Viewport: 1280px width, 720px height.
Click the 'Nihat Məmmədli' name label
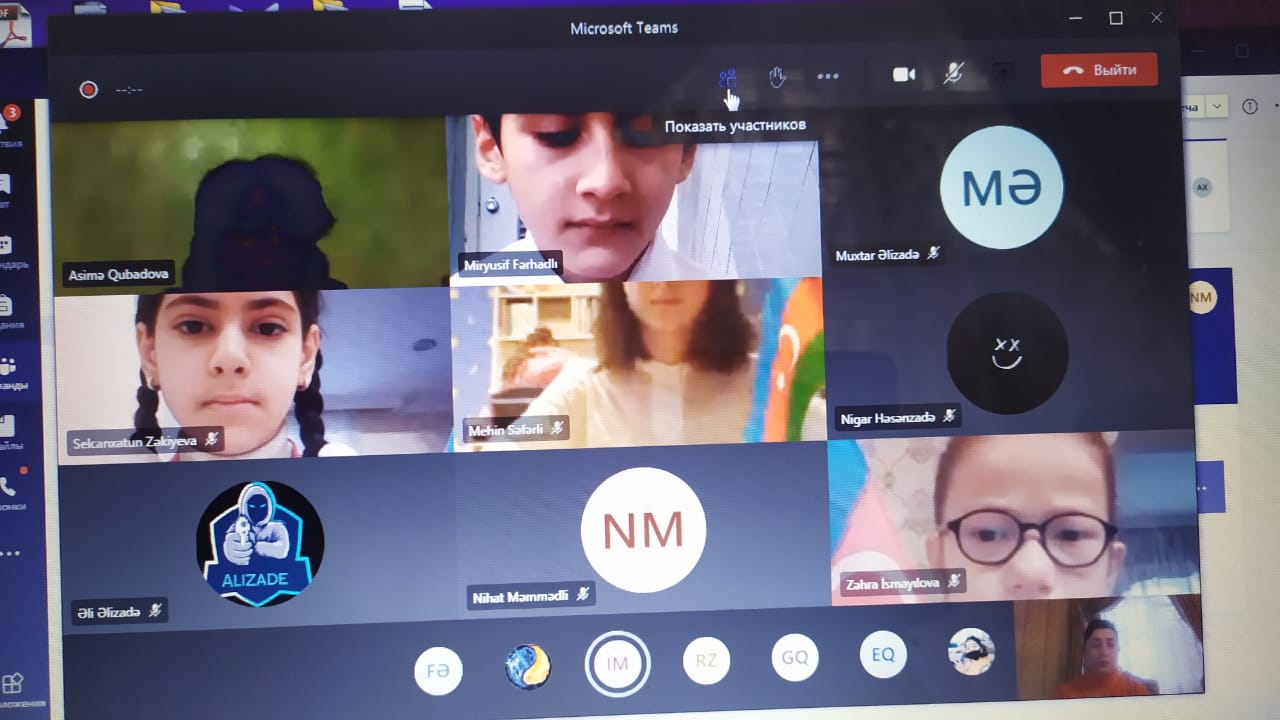532,596
